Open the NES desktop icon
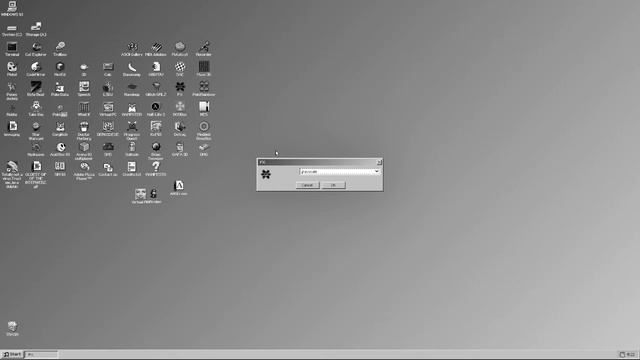The width and height of the screenshot is (640, 360). 204,109
